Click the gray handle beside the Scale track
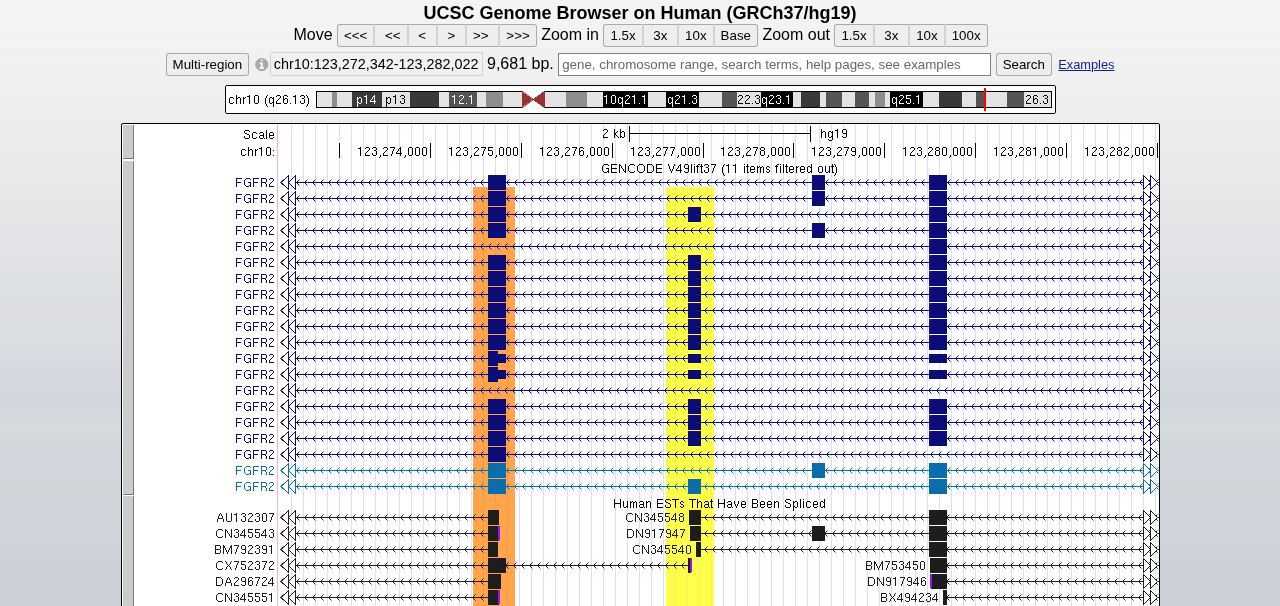Viewport: 1280px width, 606px height. [x=128, y=142]
